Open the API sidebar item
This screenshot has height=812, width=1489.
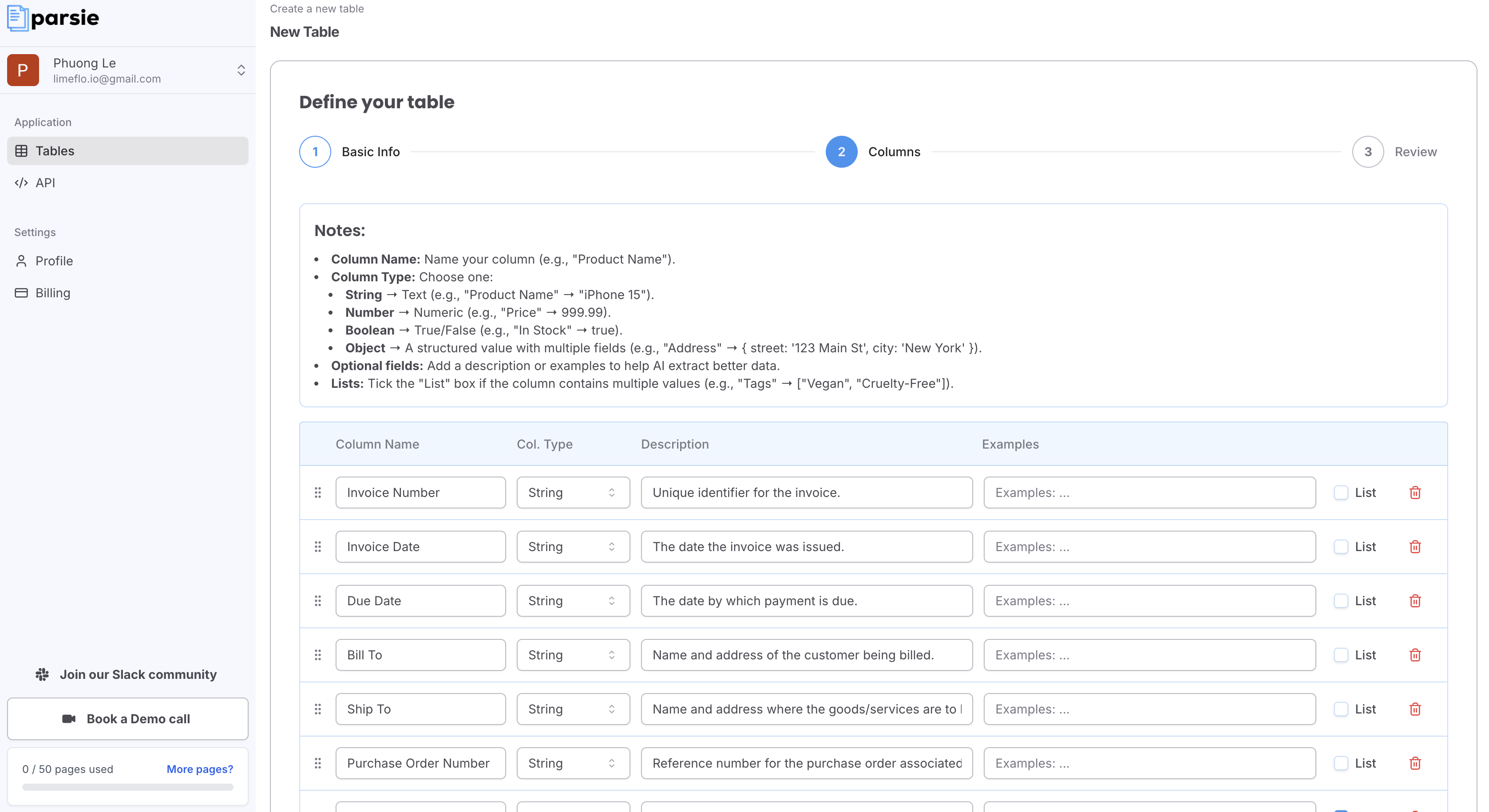[x=45, y=182]
